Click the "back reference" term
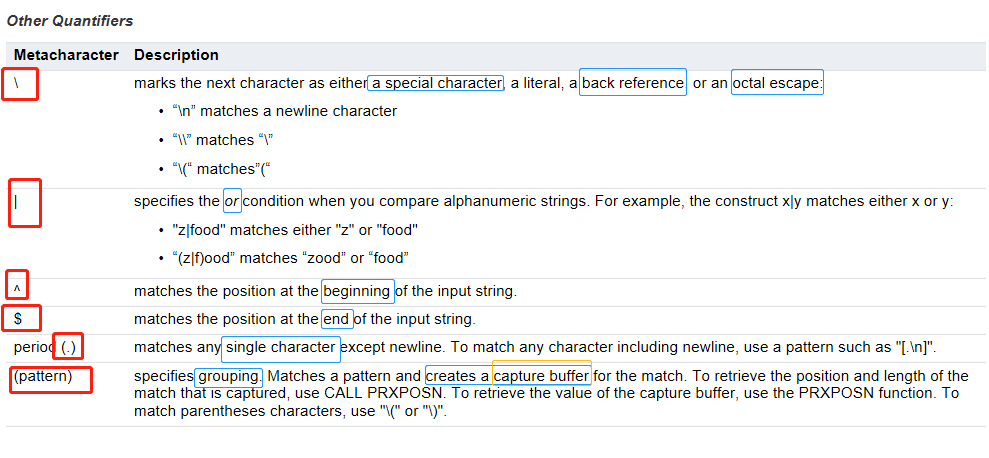989x458 pixels. 633,83
